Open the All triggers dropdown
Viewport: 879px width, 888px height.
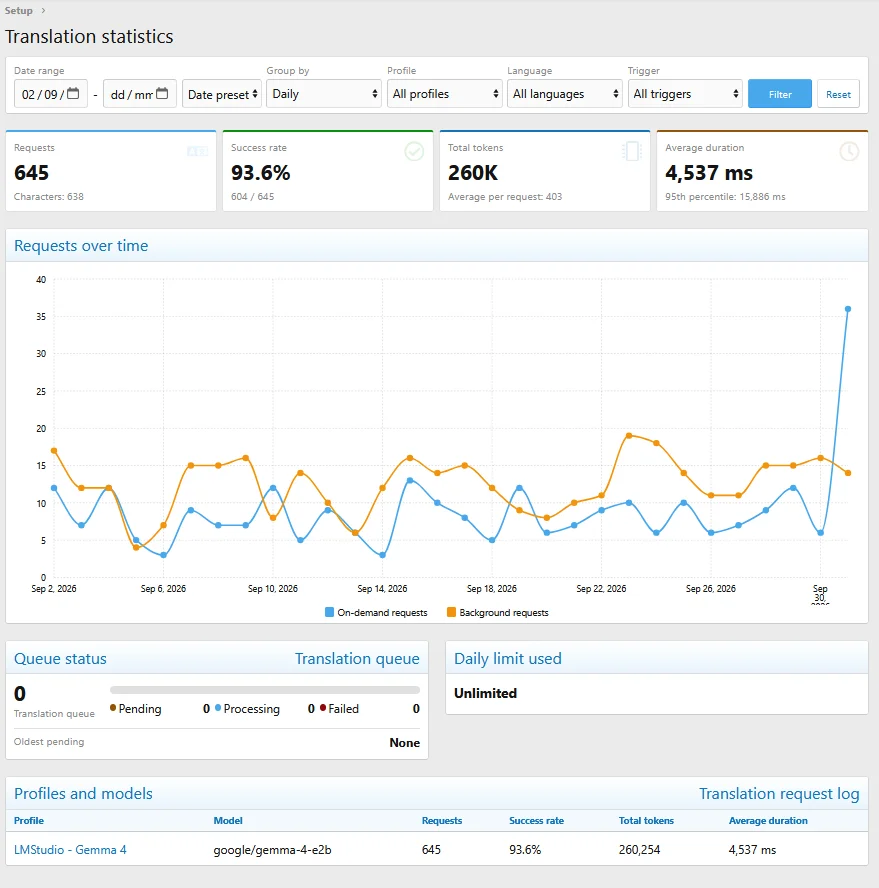685,94
